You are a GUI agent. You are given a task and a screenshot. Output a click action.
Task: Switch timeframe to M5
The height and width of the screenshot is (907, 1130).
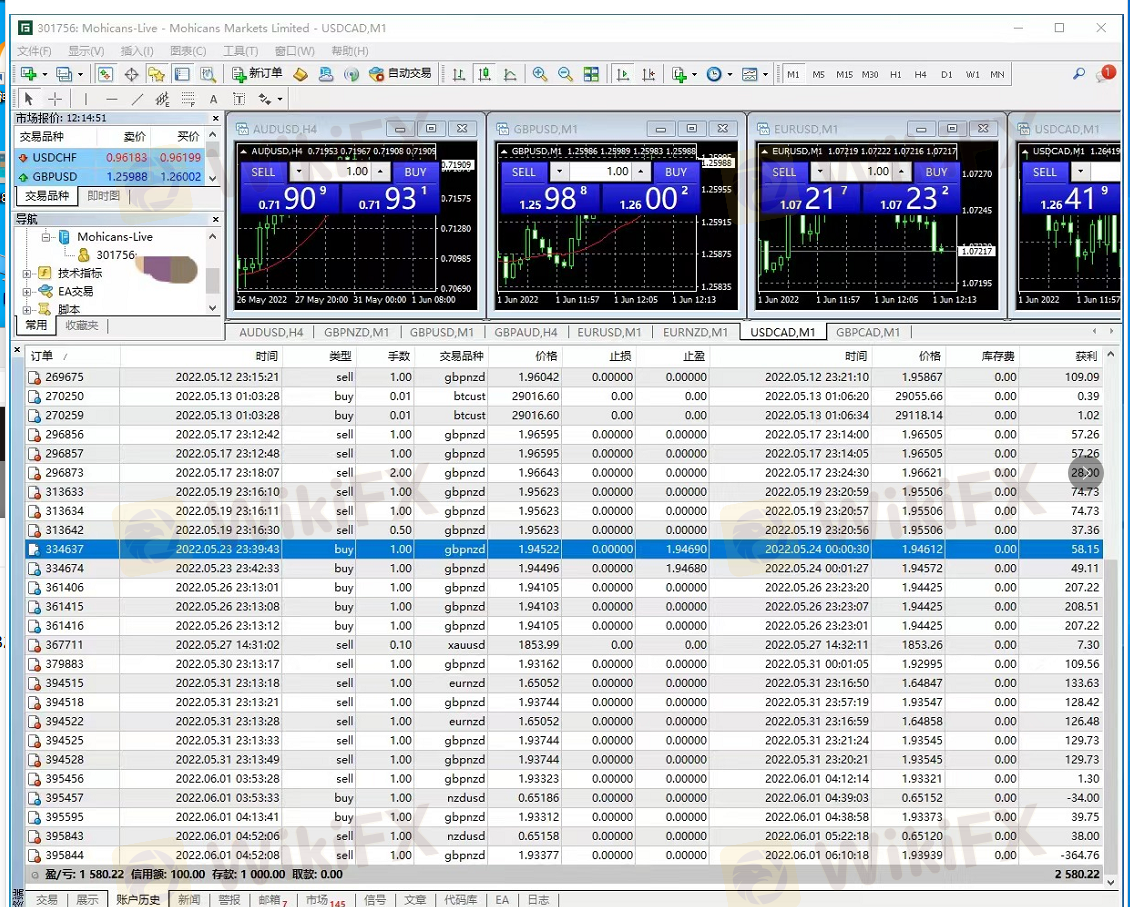[819, 74]
